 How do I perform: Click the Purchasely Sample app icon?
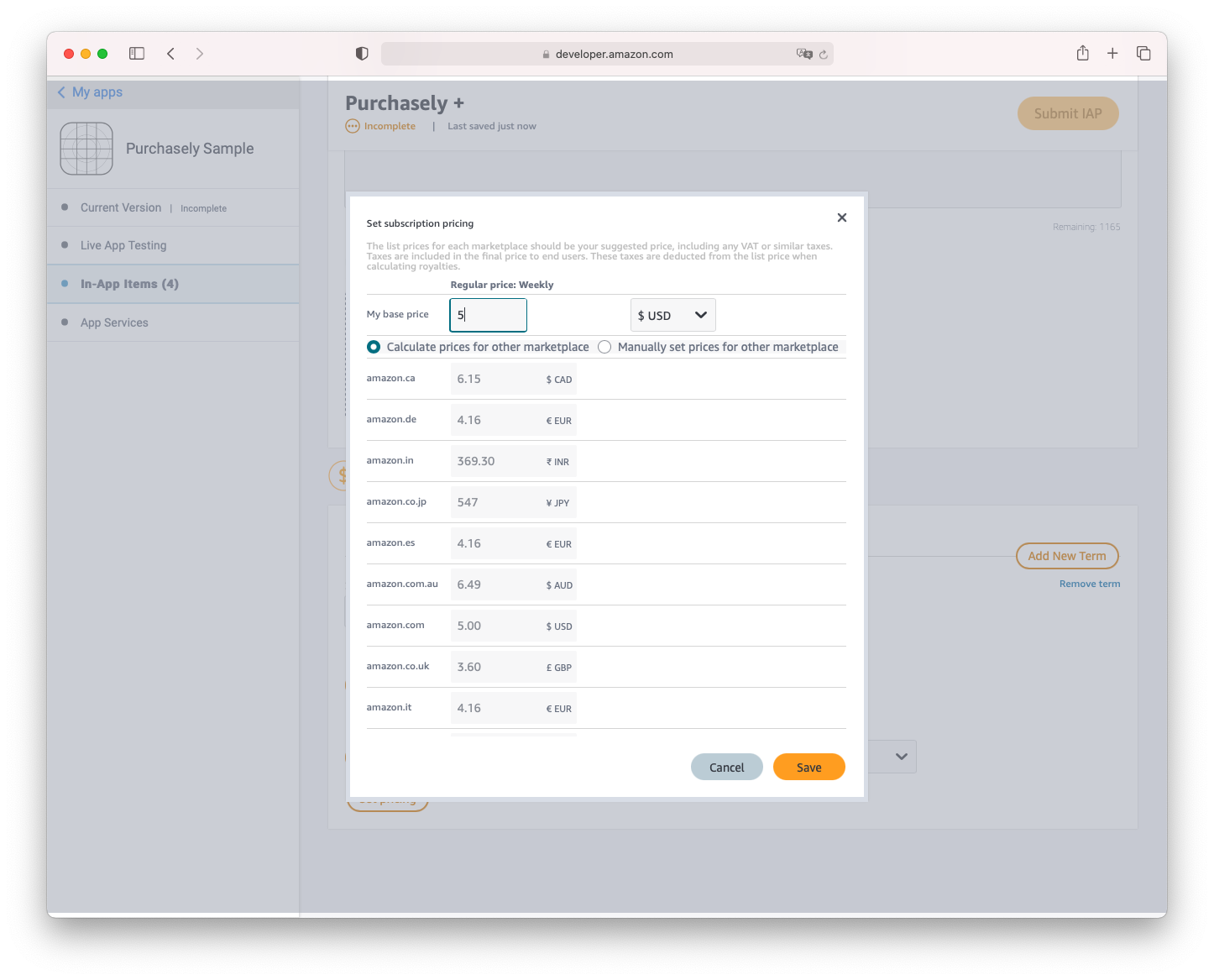click(86, 149)
